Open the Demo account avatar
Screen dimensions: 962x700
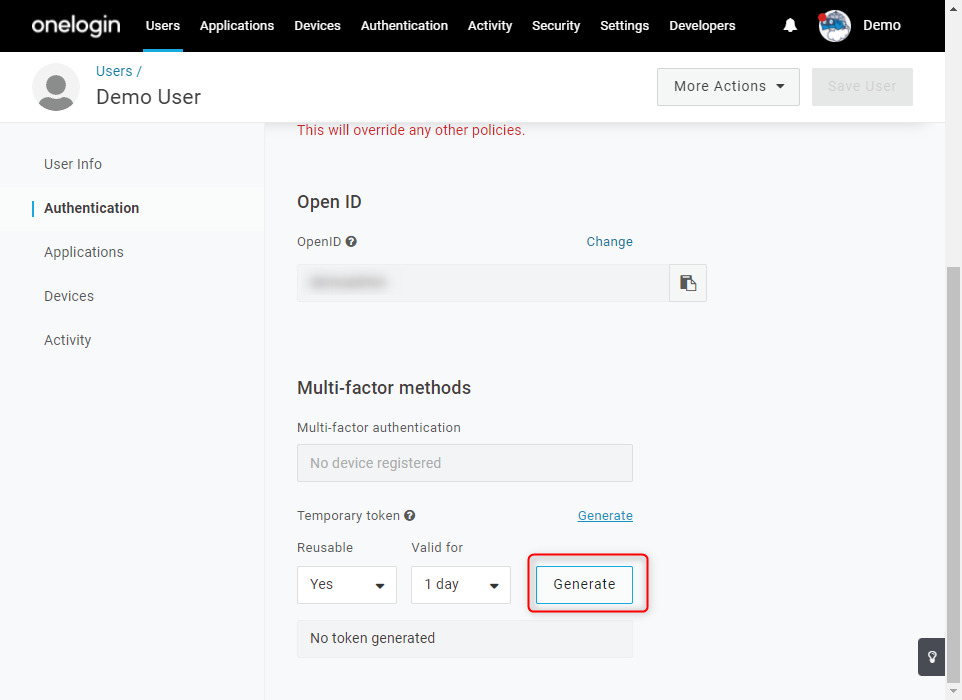coord(834,26)
